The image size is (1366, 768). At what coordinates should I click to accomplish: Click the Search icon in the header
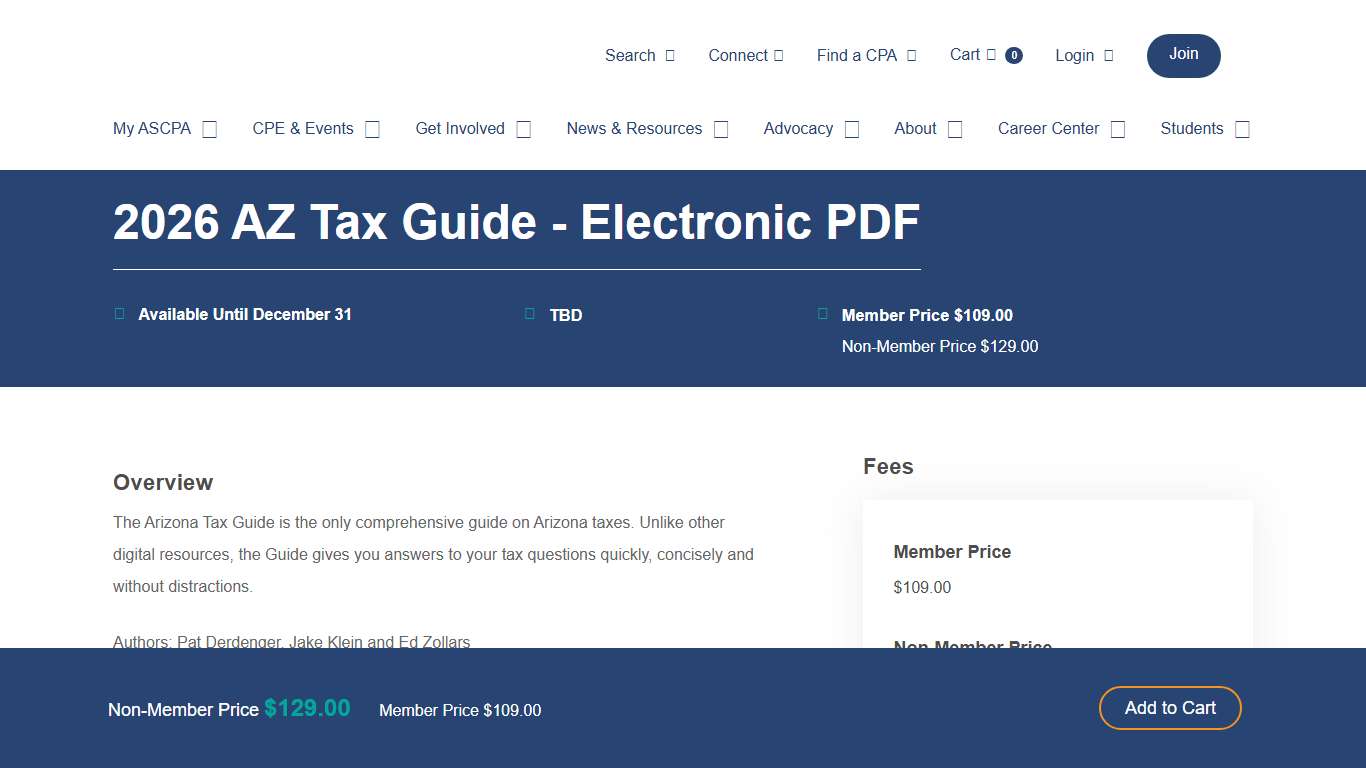(668, 55)
